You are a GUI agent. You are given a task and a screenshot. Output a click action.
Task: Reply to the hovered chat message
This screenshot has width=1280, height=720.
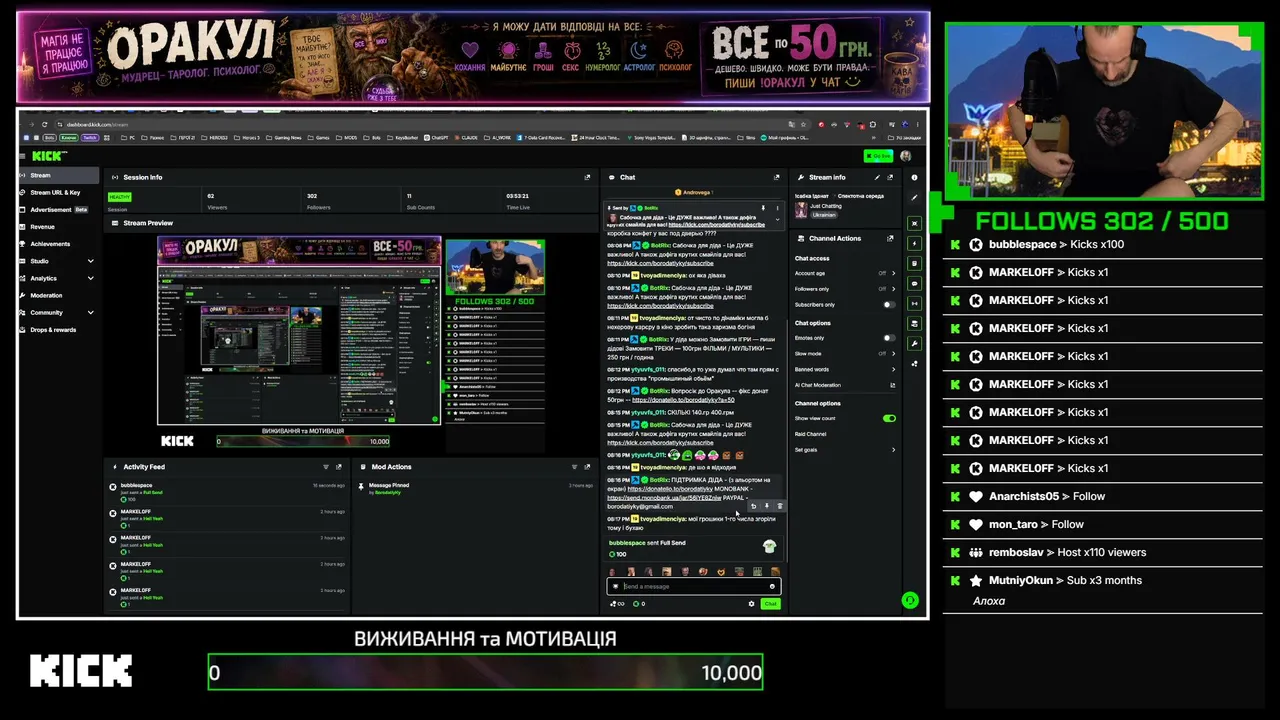754,506
